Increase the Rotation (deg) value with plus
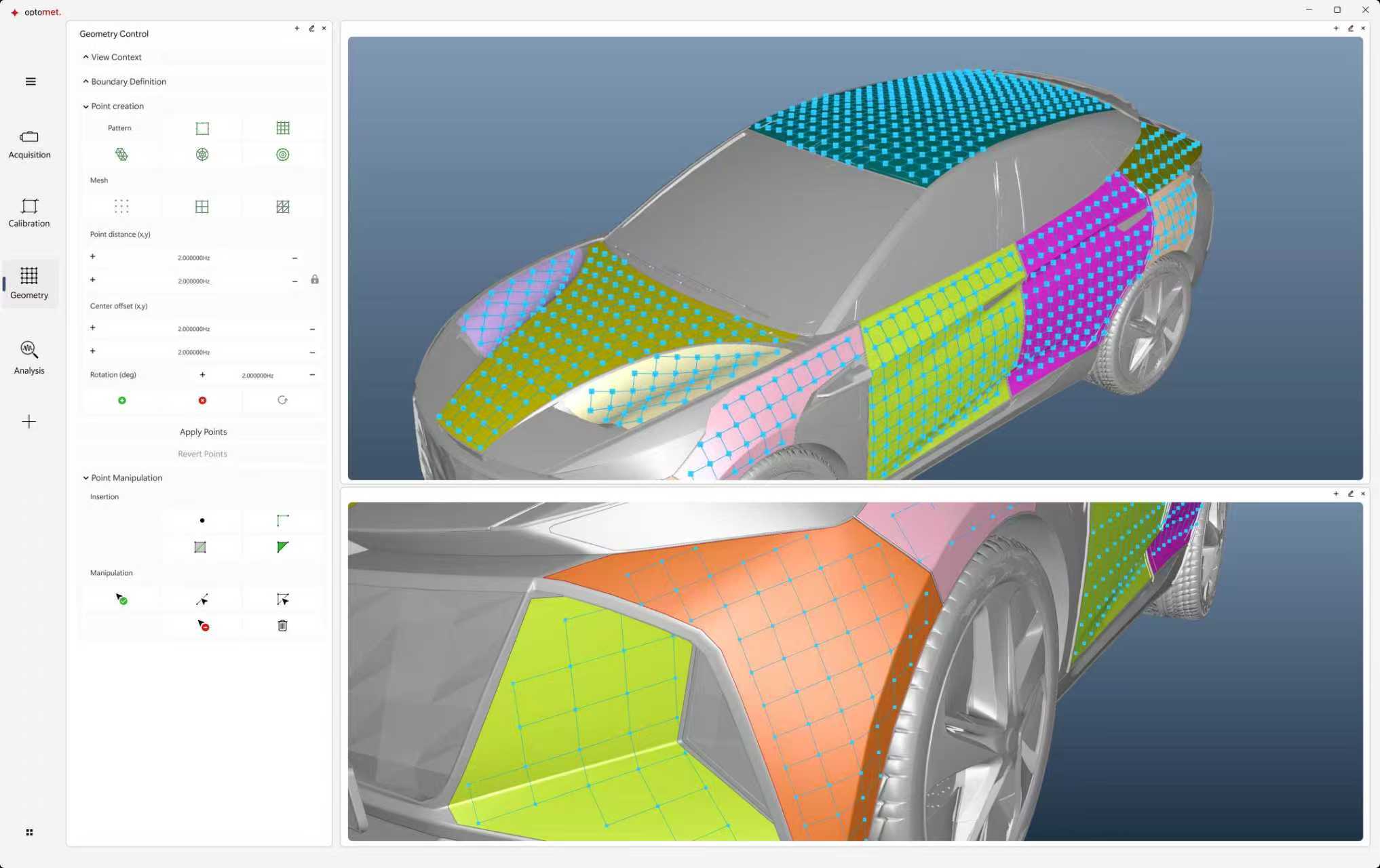Image resolution: width=1380 pixels, height=868 pixels. coord(202,375)
